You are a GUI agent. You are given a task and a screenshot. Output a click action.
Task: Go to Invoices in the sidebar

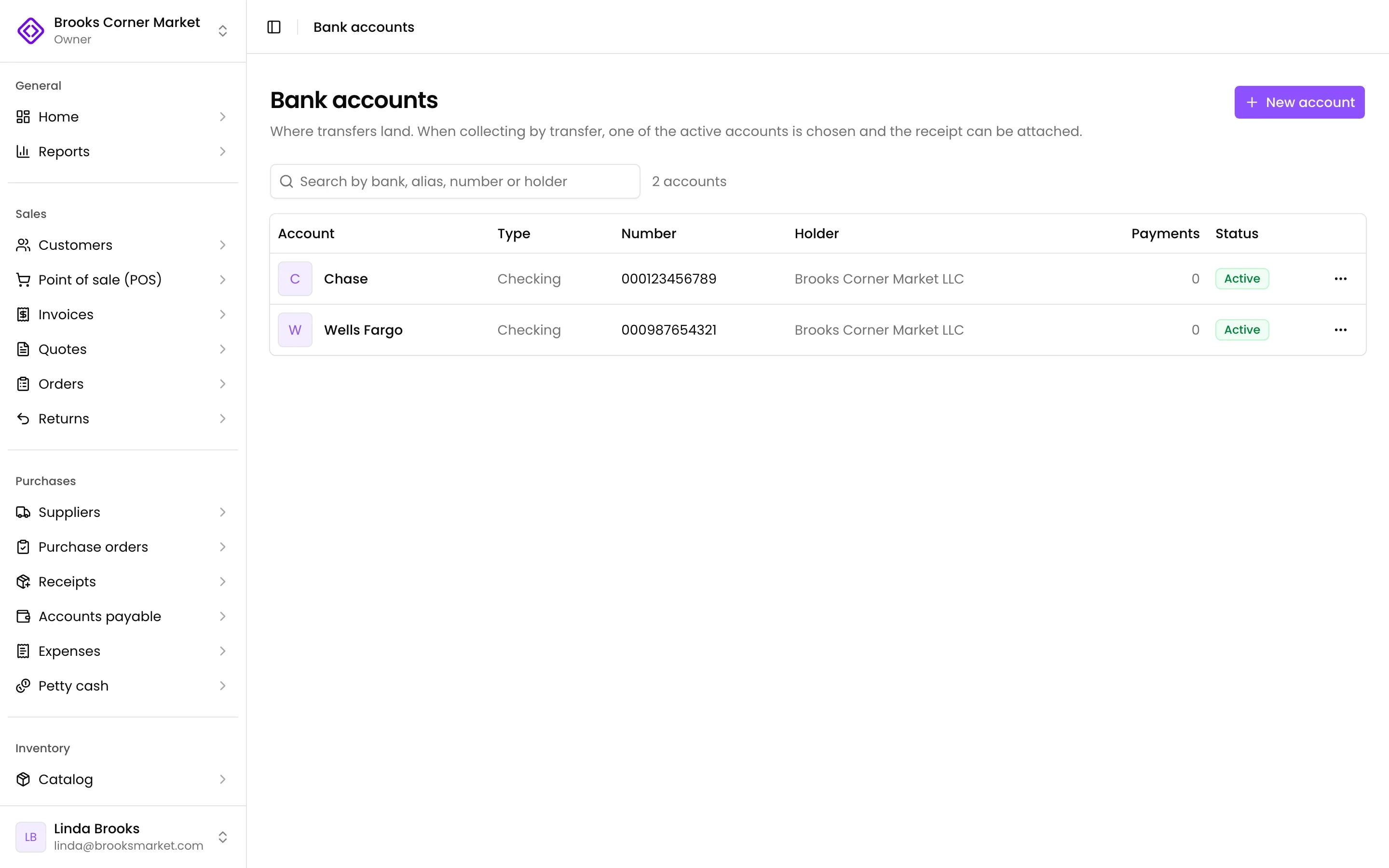(x=123, y=314)
